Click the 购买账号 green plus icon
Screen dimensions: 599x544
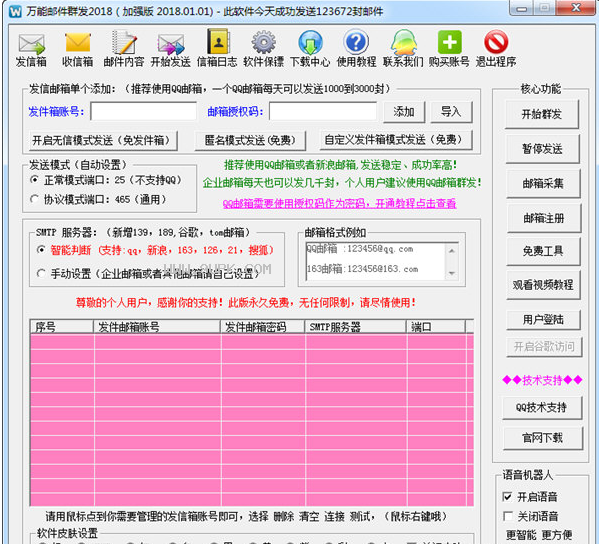[449, 48]
